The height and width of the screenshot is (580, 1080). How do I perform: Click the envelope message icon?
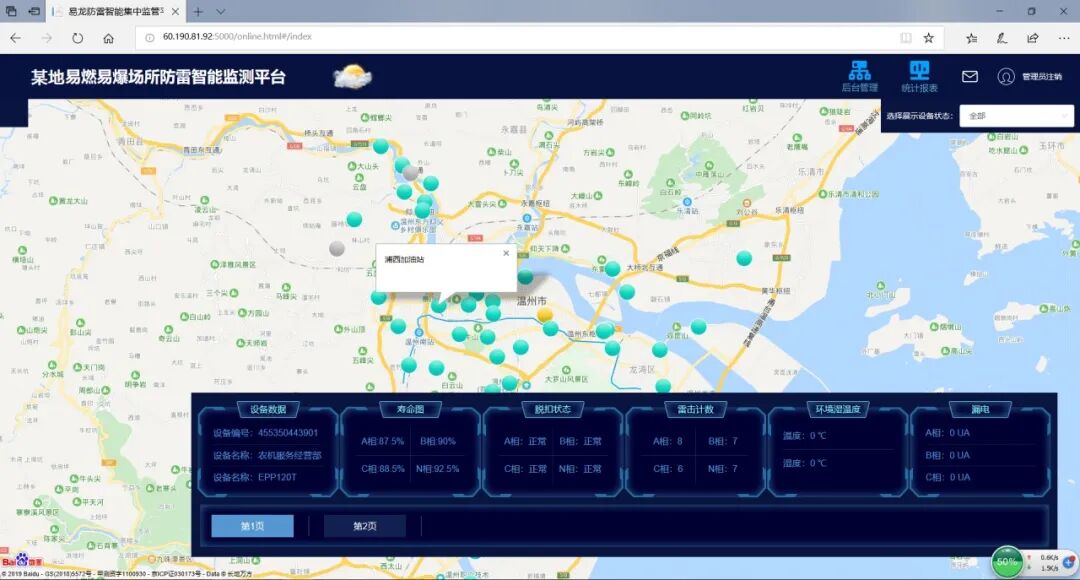969,77
